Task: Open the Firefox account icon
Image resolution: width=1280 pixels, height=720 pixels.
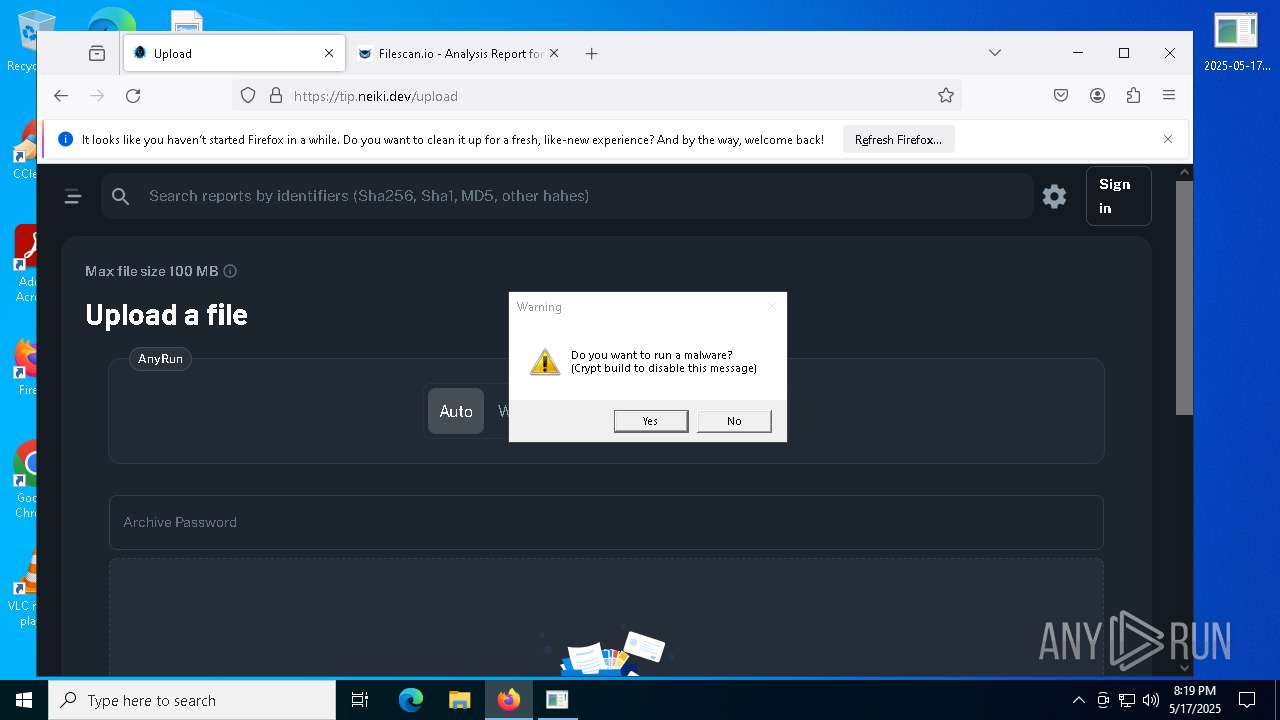Action: pyautogui.click(x=1097, y=96)
